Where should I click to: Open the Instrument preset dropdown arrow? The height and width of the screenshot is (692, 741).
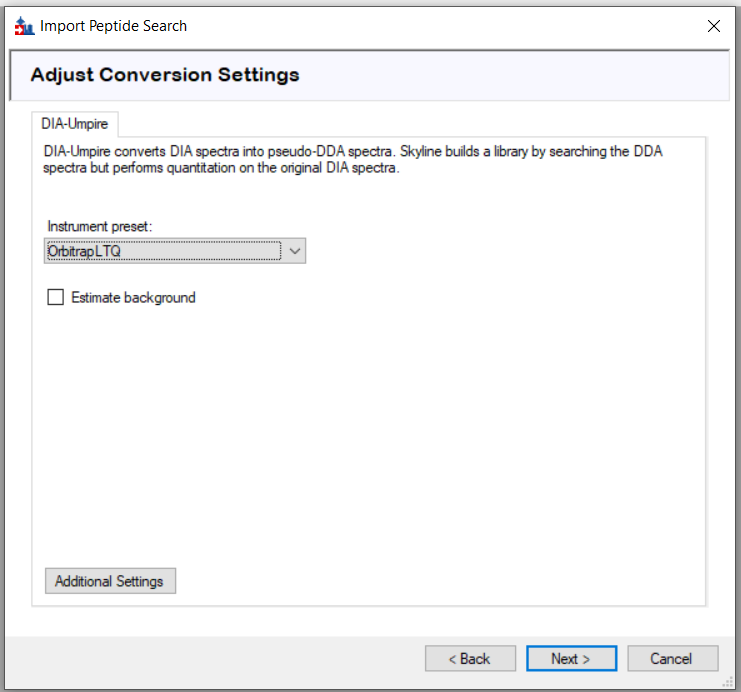(x=295, y=251)
